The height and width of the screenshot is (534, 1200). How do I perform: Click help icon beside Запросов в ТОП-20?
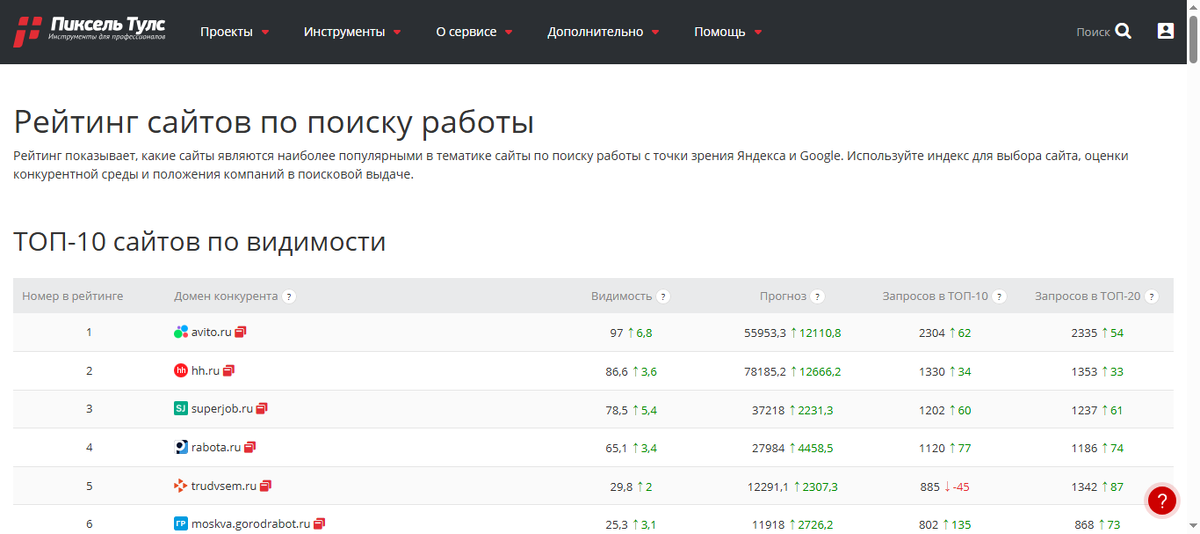pyautogui.click(x=1152, y=296)
